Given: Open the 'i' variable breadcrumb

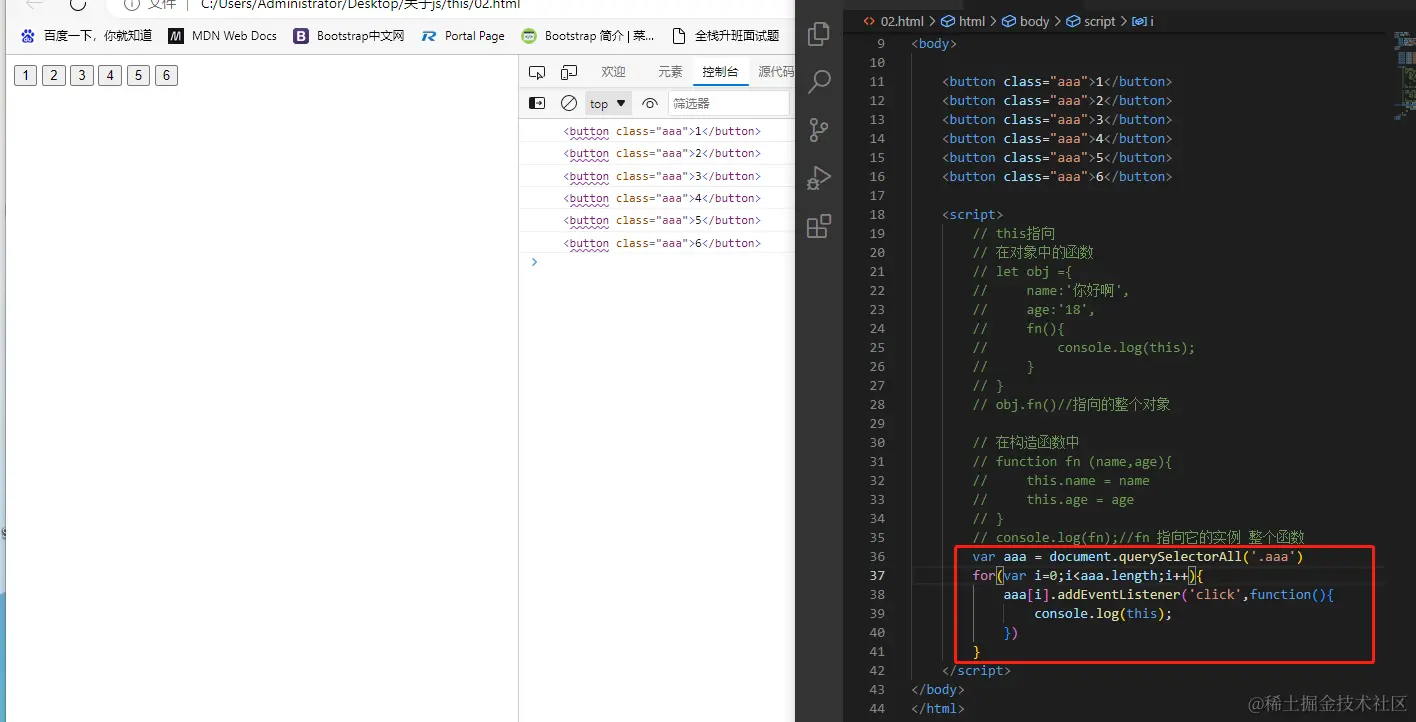Looking at the screenshot, I should (x=1143, y=21).
